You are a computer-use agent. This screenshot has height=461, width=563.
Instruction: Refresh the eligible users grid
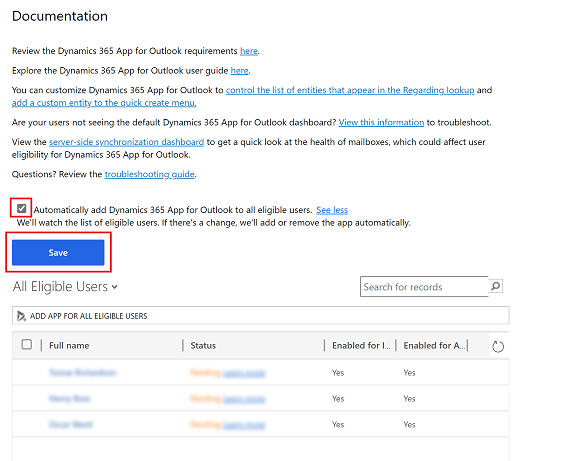coord(498,346)
